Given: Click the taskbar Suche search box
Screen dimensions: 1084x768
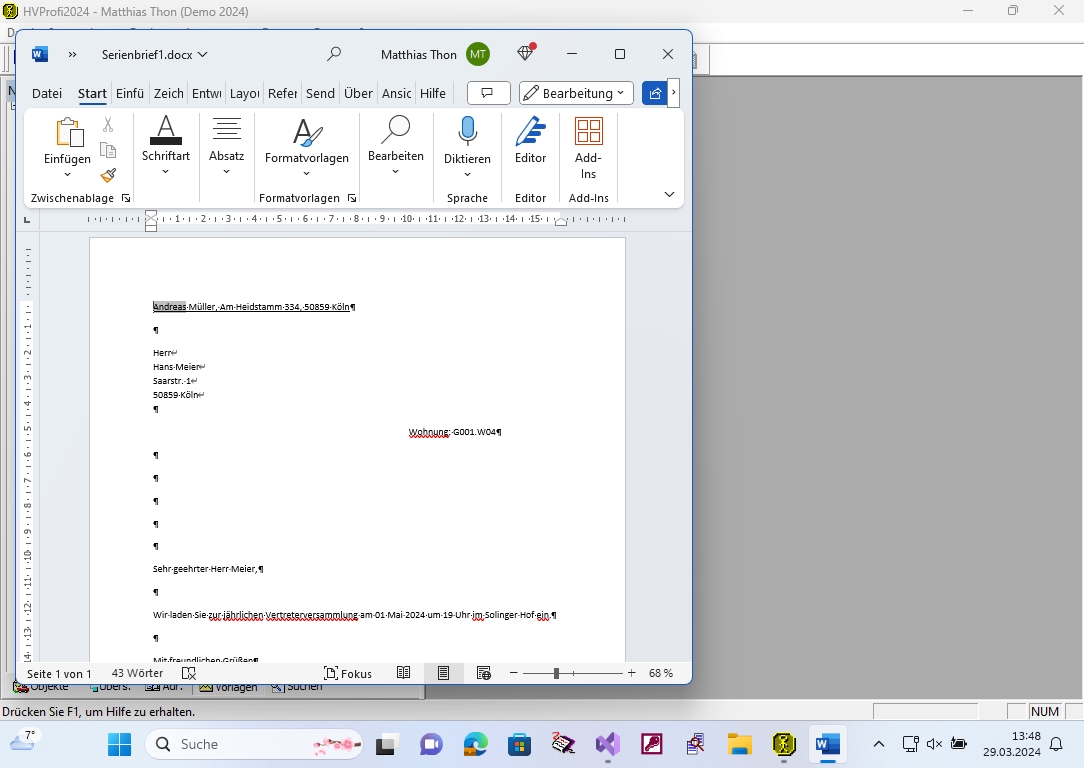Looking at the screenshot, I should (254, 744).
